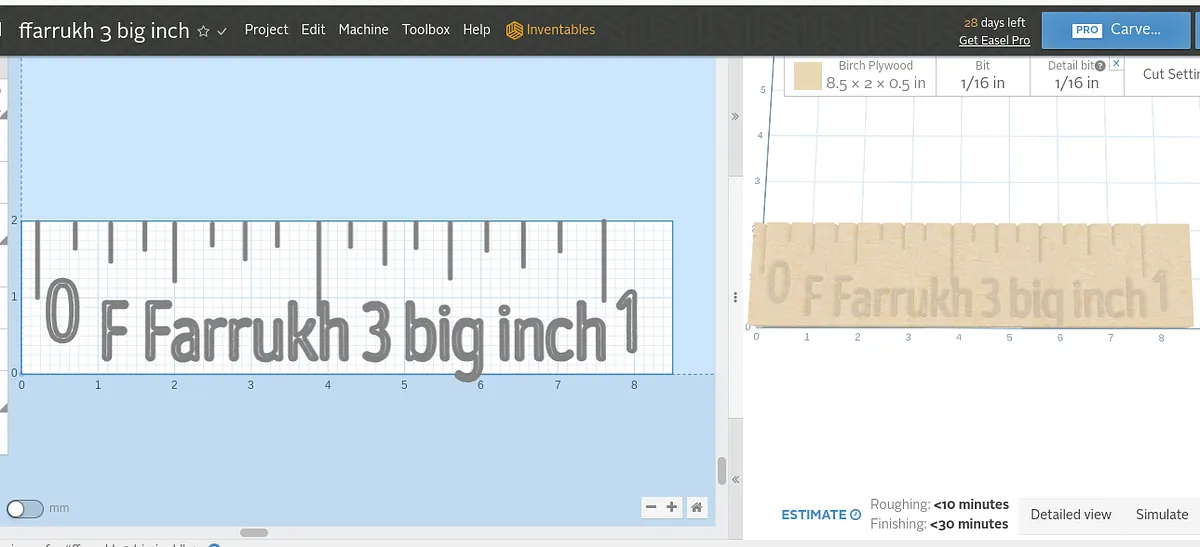Zoom in the canvas with plus
Image resolution: width=1200 pixels, height=547 pixels.
[672, 507]
